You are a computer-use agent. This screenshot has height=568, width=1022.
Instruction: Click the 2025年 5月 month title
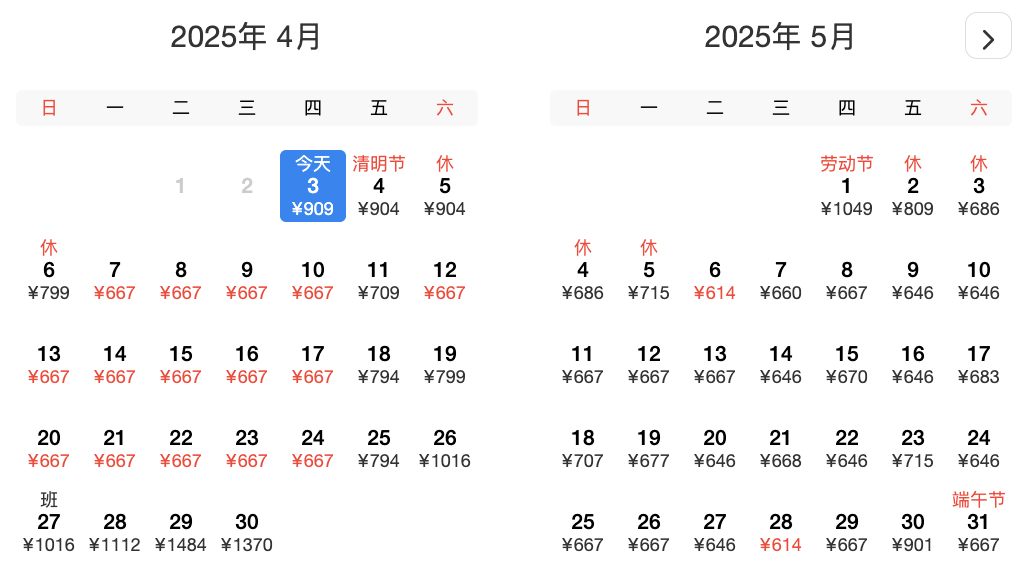pyautogui.click(x=780, y=37)
